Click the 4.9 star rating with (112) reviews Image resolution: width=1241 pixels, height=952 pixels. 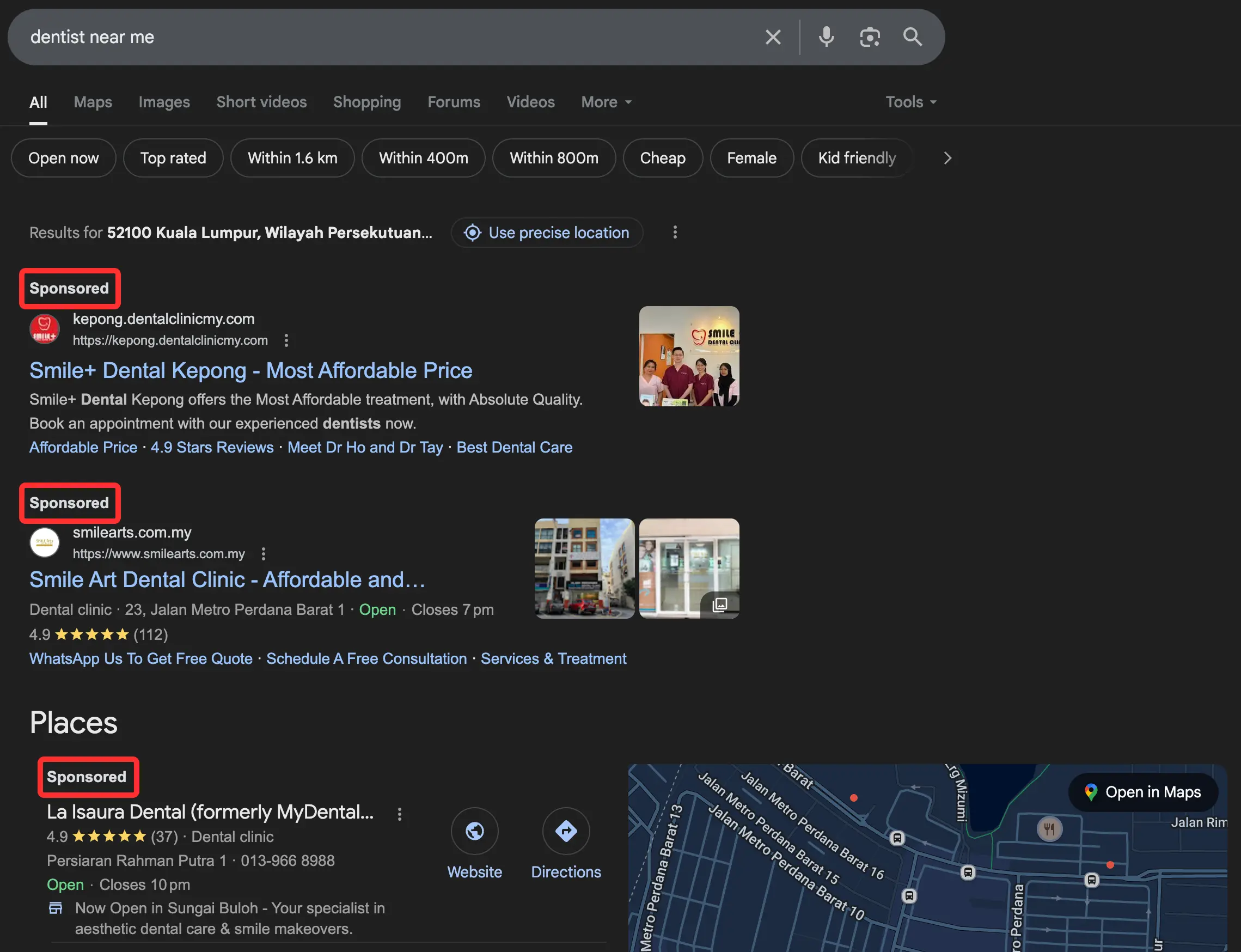99,634
